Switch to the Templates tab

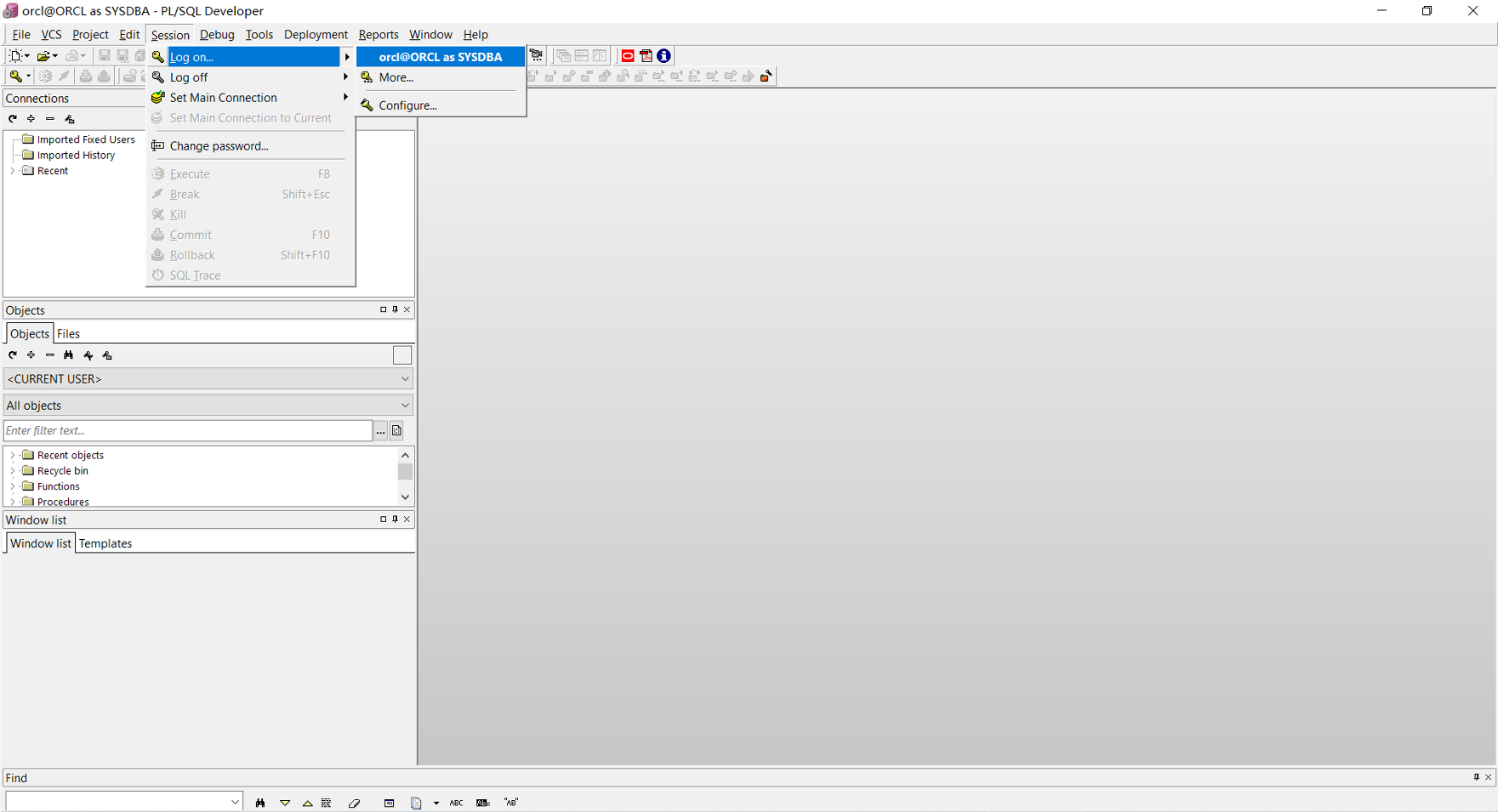(105, 544)
